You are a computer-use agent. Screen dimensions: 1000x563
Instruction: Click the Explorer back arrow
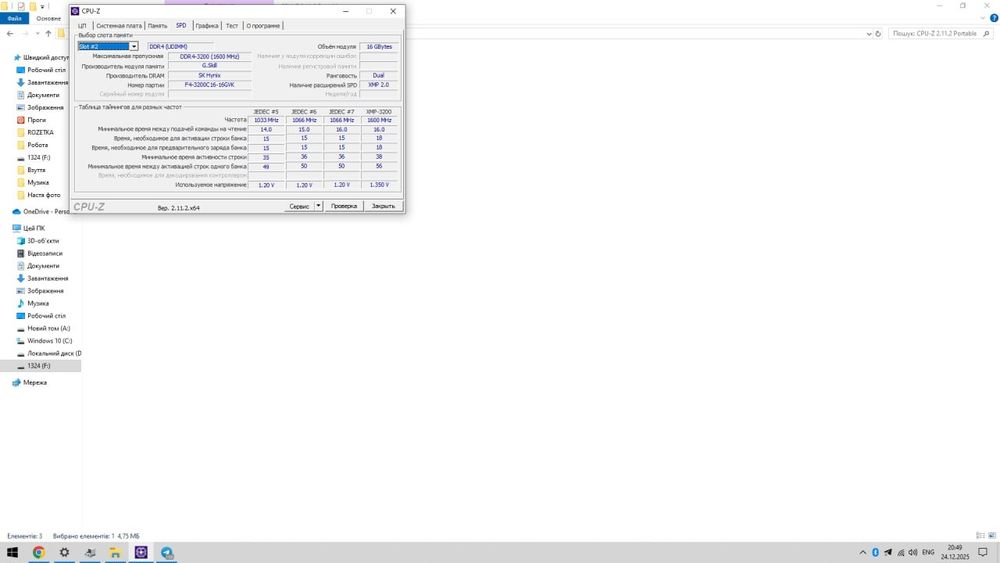(10, 33)
